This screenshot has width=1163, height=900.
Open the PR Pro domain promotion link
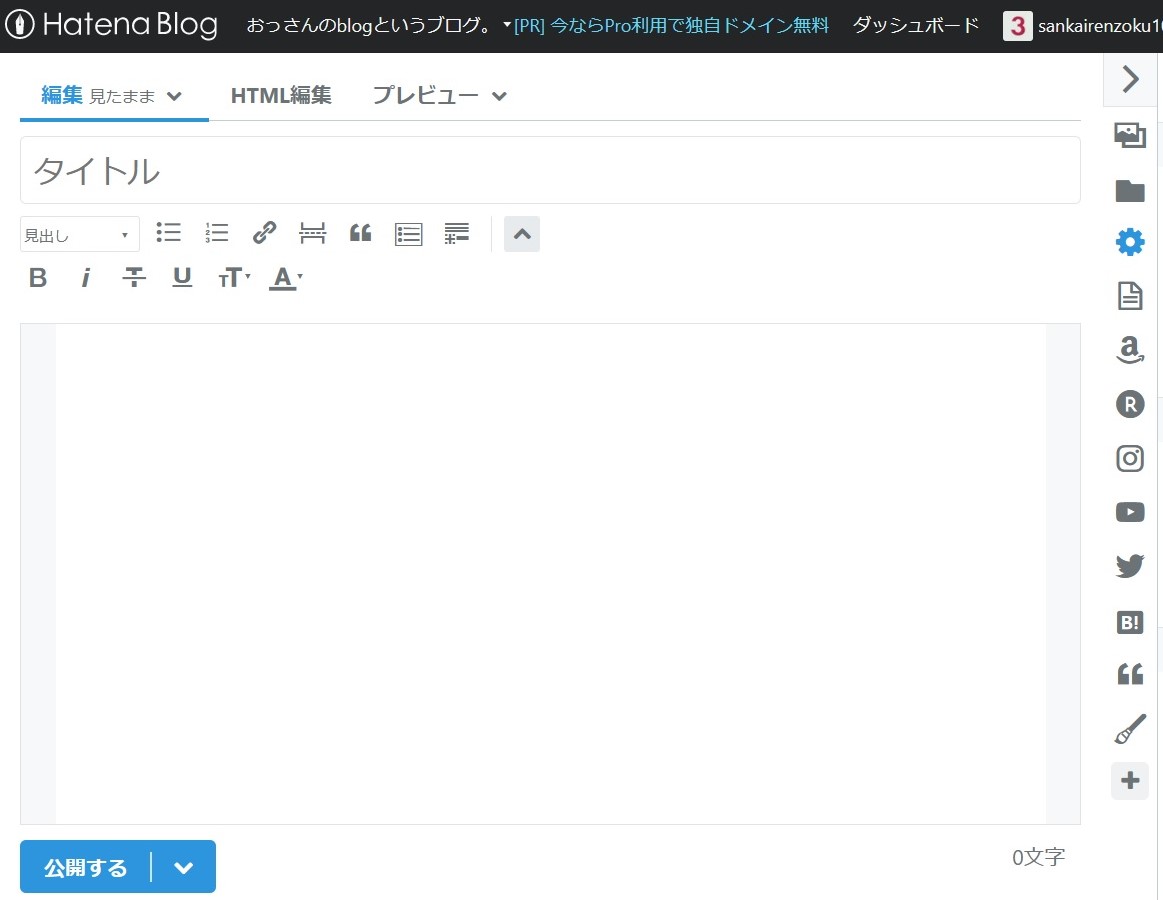(x=671, y=26)
